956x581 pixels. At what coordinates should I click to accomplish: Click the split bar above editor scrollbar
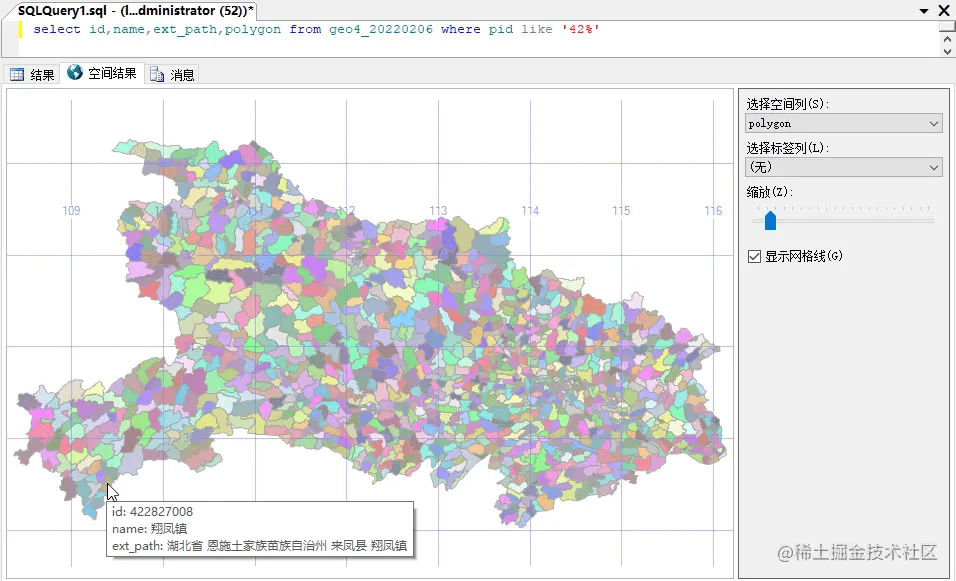[x=947, y=27]
